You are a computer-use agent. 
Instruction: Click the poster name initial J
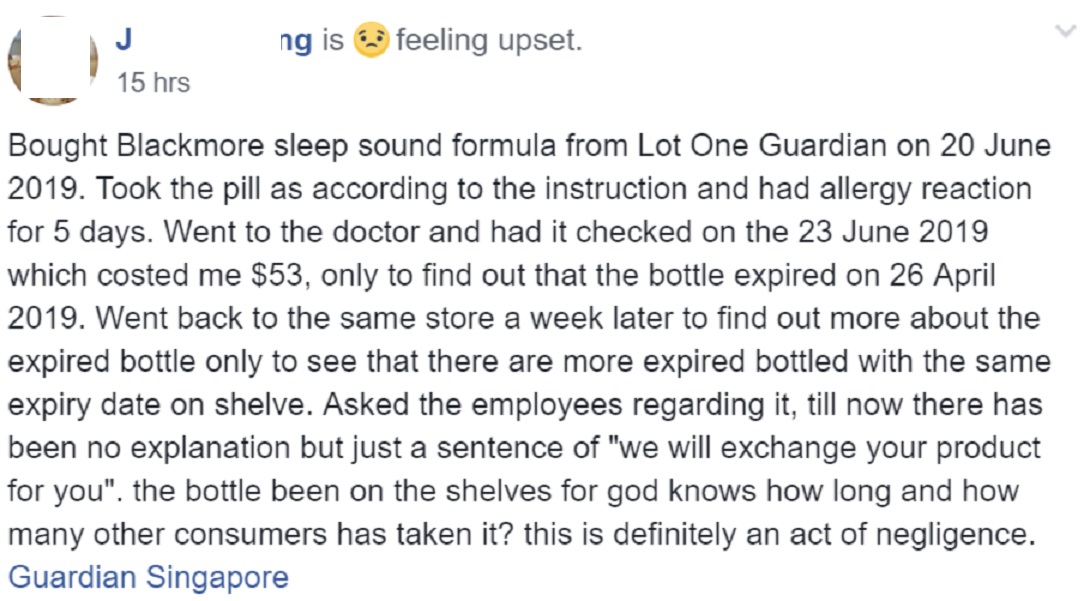pos(124,40)
